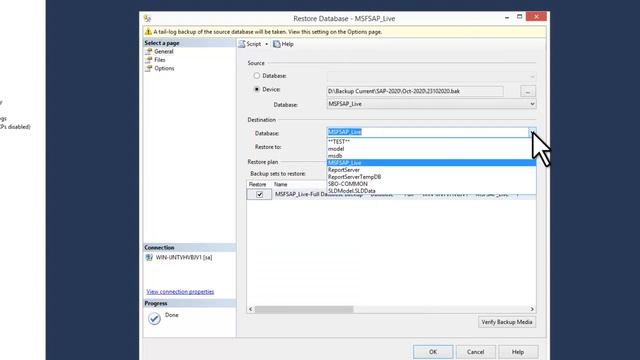Choose ReportServer from the database list
Screen dimensions: 640x360
pyautogui.click(x=431, y=170)
